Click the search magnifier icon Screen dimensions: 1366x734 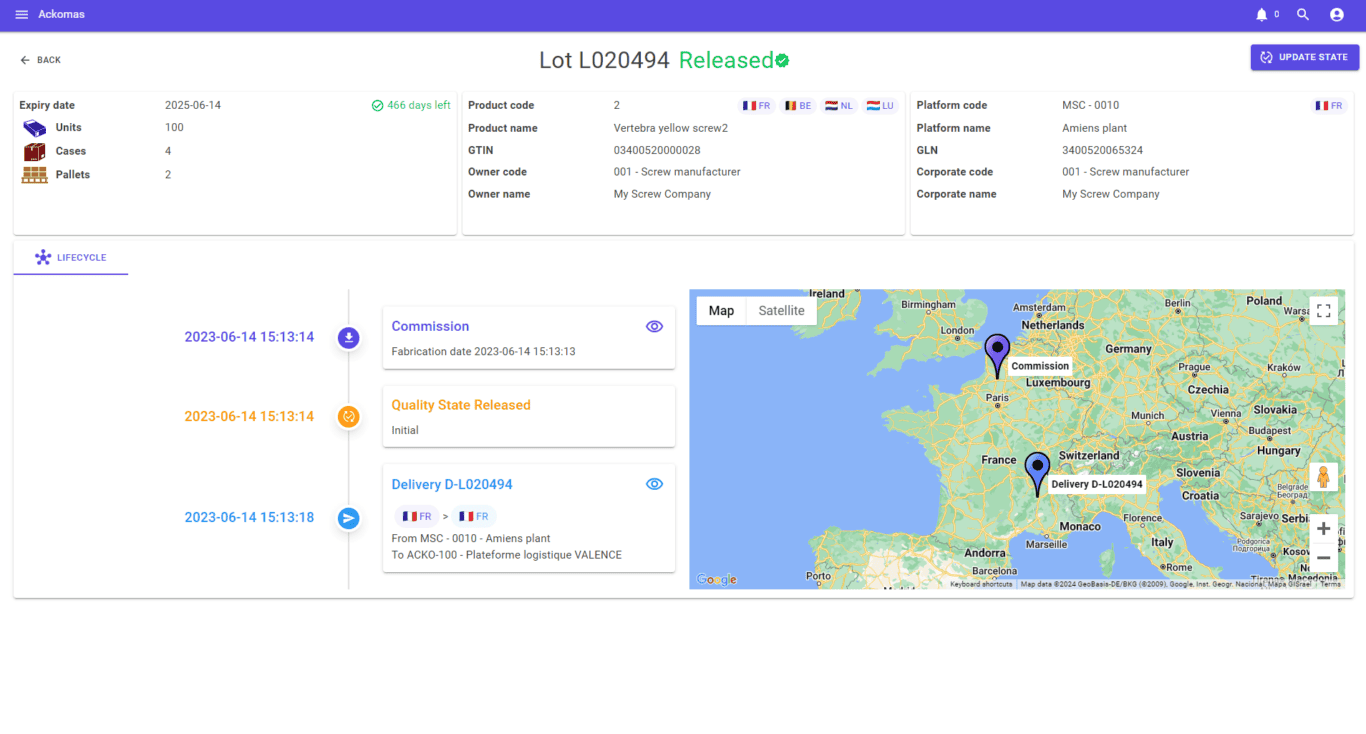tap(1303, 15)
